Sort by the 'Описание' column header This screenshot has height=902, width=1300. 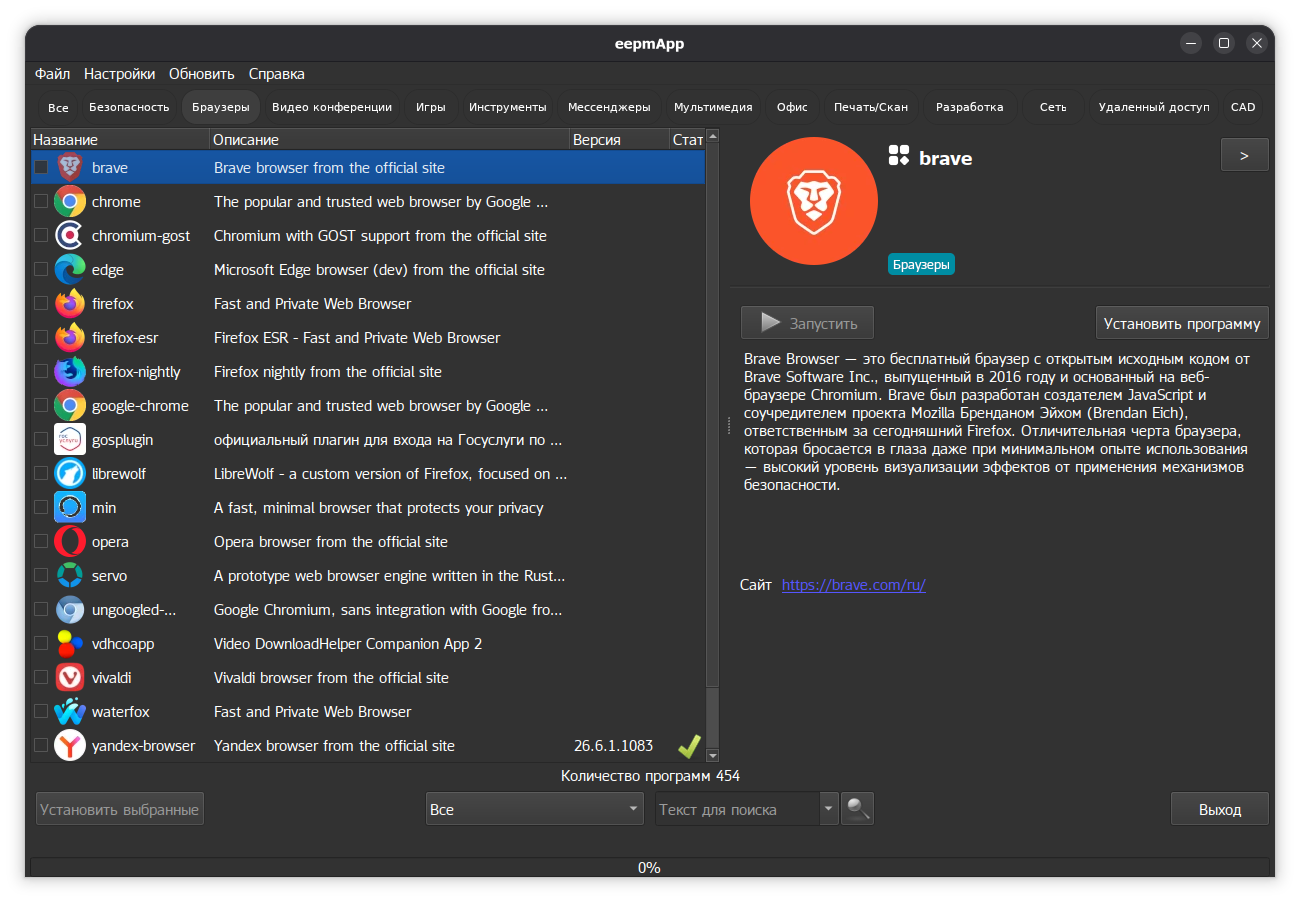[389, 140]
